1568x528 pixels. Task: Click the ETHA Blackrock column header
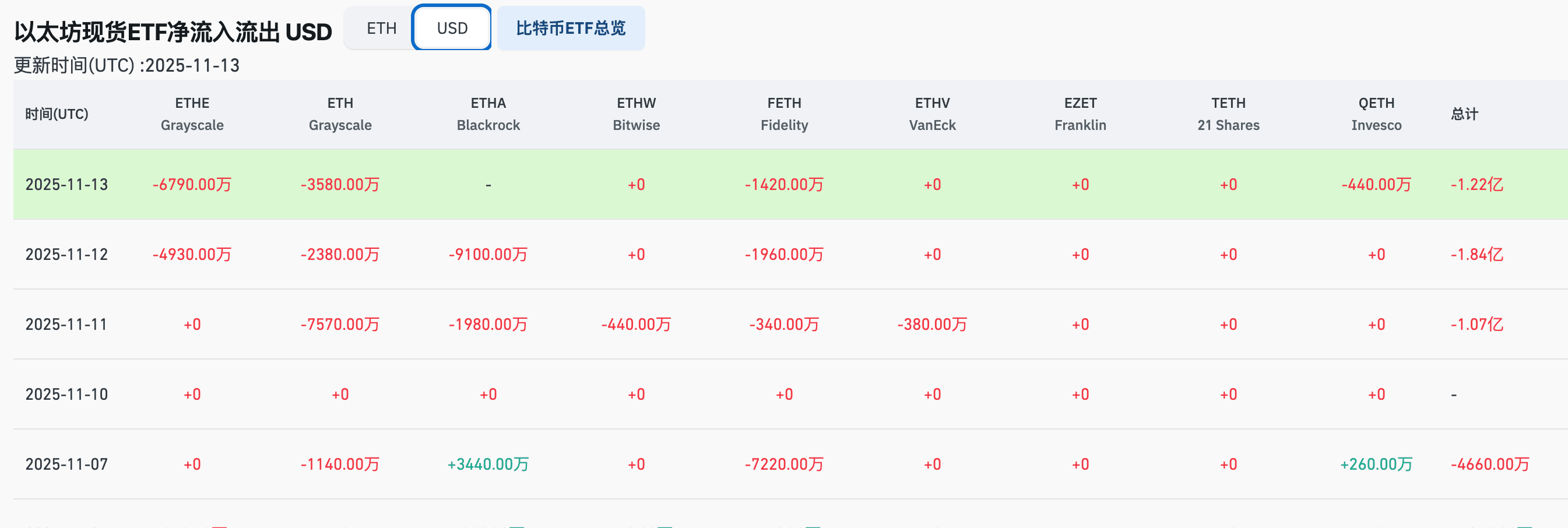click(488, 114)
